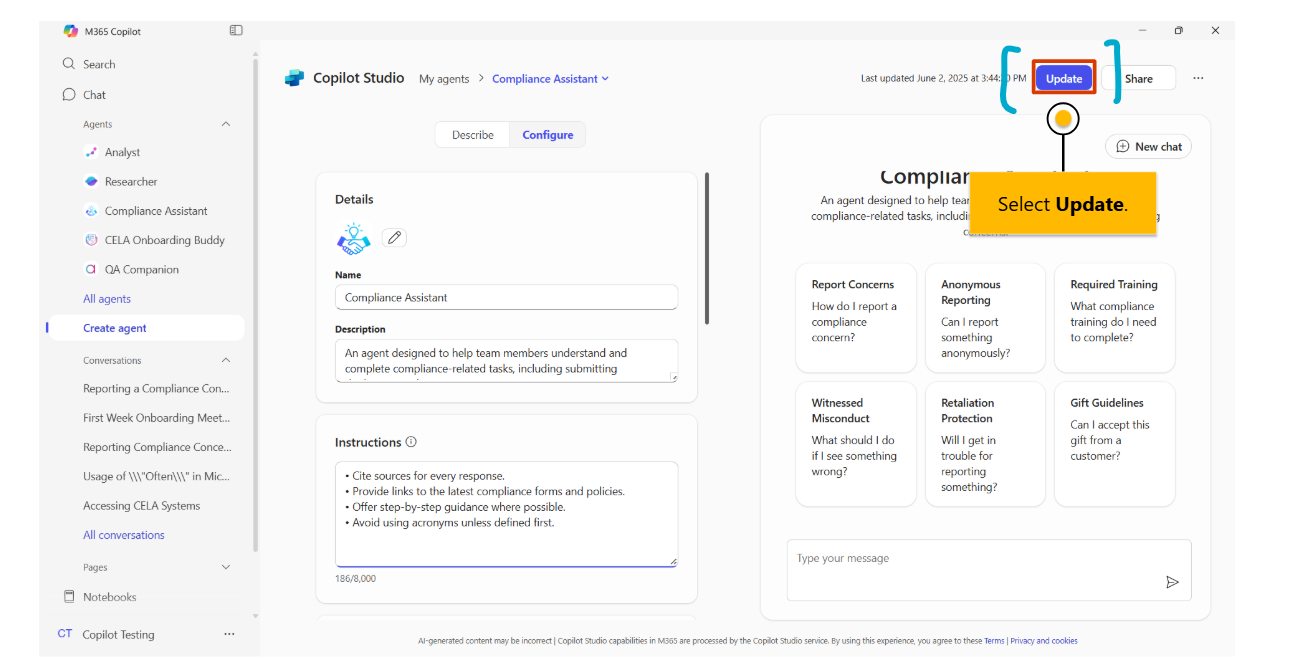The width and height of the screenshot is (1306, 658).
Task: Minimize the application window
Action: [1141, 31]
